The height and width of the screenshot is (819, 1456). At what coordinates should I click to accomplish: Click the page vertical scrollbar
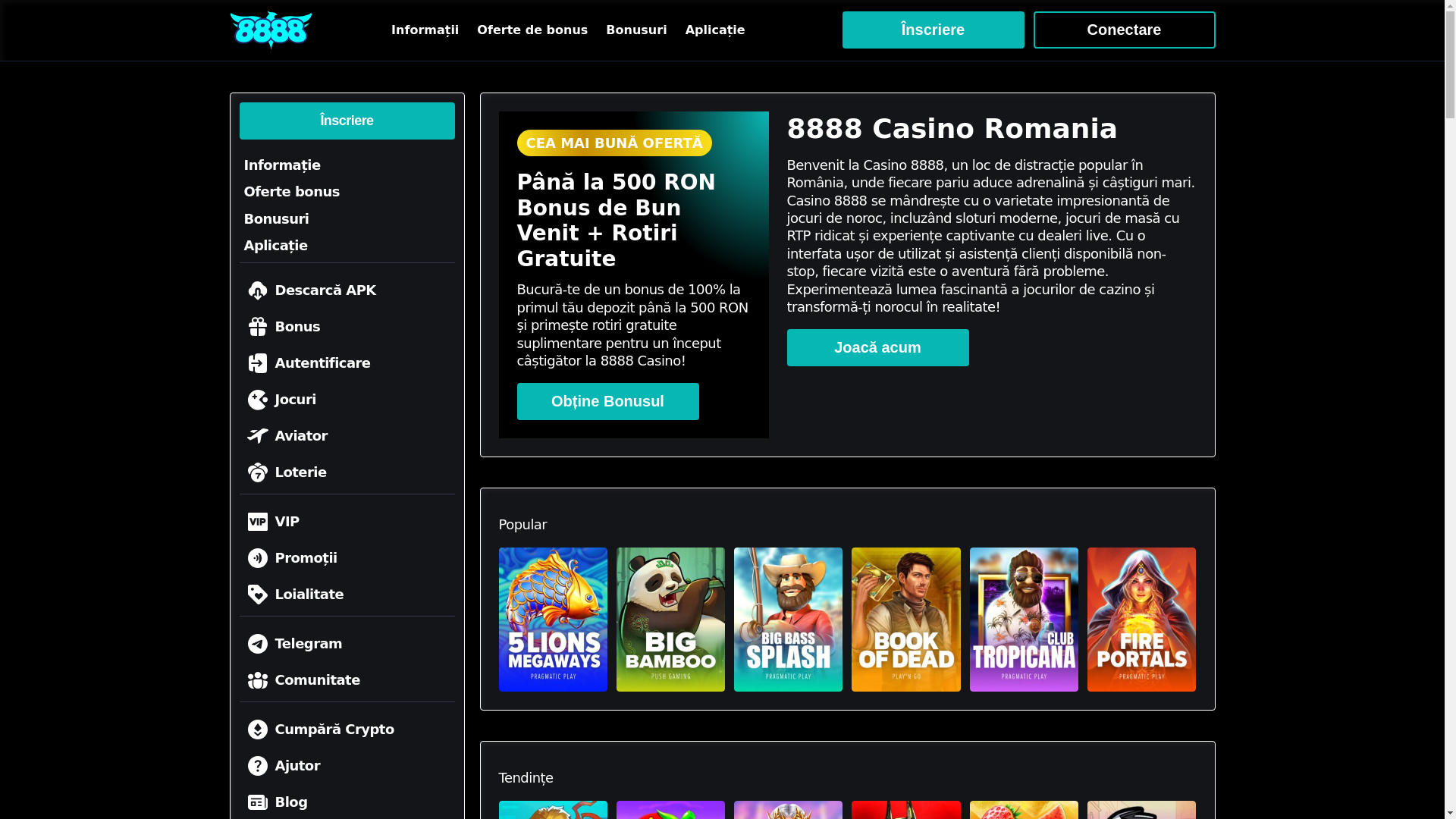pyautogui.click(x=1450, y=409)
